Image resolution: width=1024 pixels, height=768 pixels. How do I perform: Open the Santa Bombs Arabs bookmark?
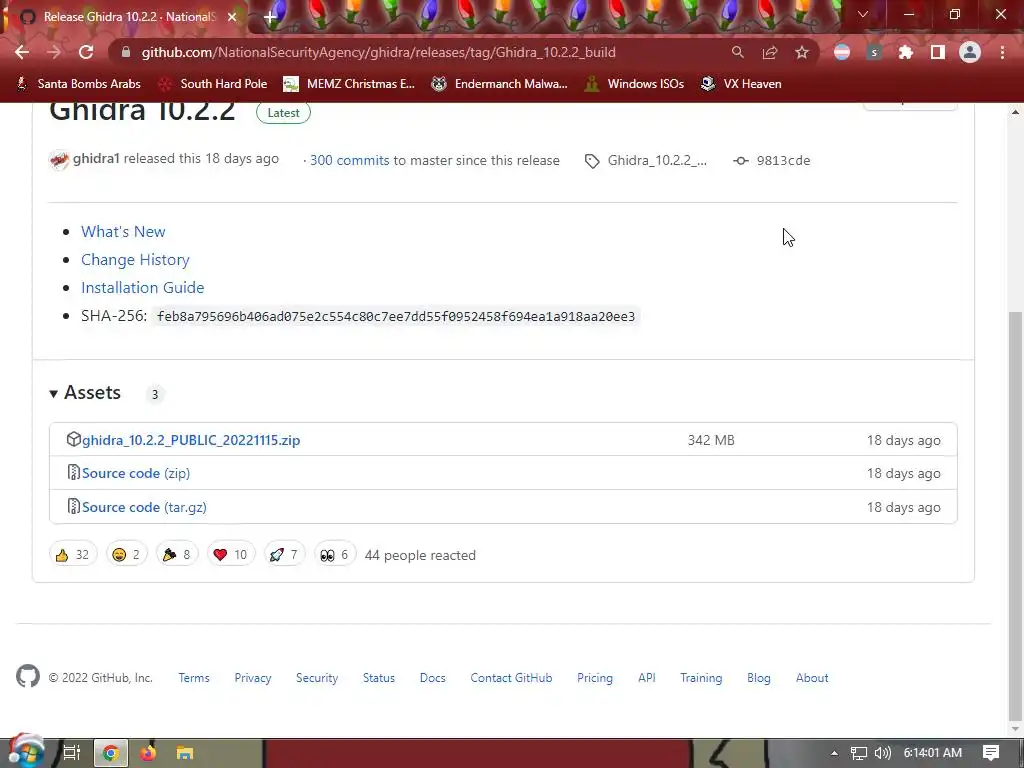pos(78,84)
